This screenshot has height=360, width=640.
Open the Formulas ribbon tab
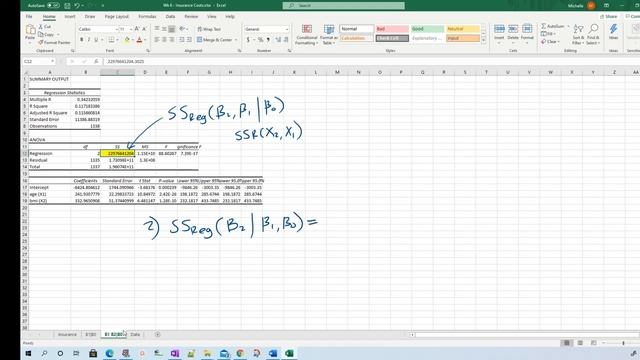click(x=147, y=17)
